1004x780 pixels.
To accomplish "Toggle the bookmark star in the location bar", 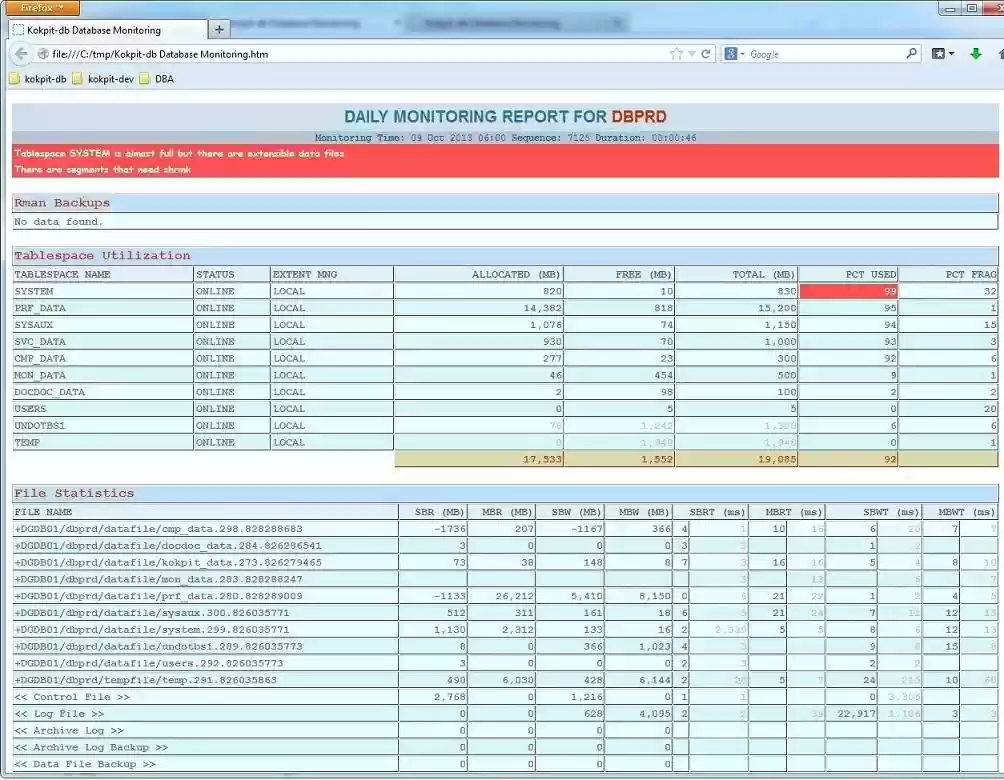I will point(675,53).
